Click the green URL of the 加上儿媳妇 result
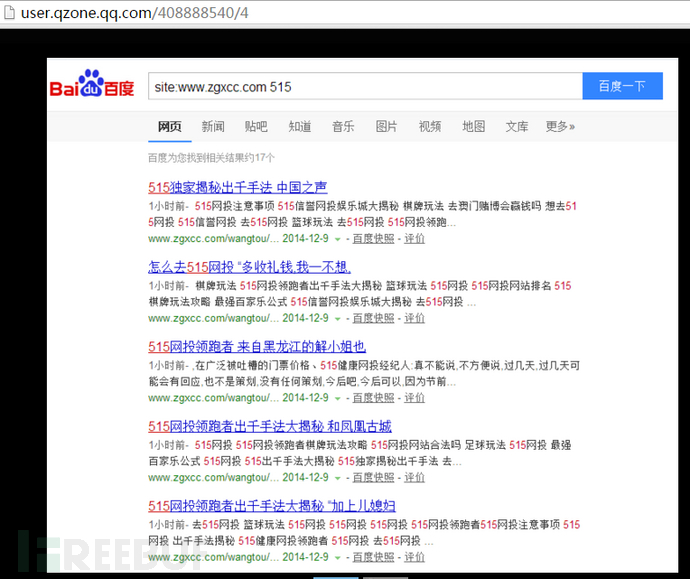 (213, 557)
